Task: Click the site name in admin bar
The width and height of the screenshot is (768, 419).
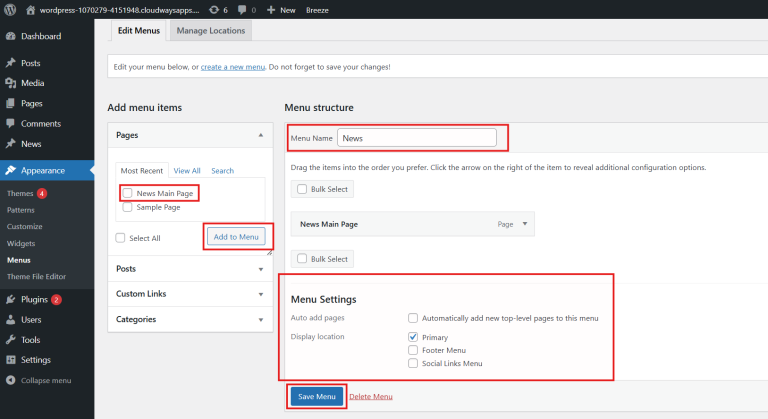Action: [120, 10]
